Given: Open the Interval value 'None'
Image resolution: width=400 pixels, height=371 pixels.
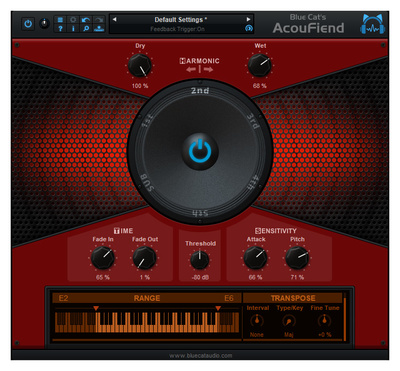Looking at the screenshot, I should click(257, 335).
